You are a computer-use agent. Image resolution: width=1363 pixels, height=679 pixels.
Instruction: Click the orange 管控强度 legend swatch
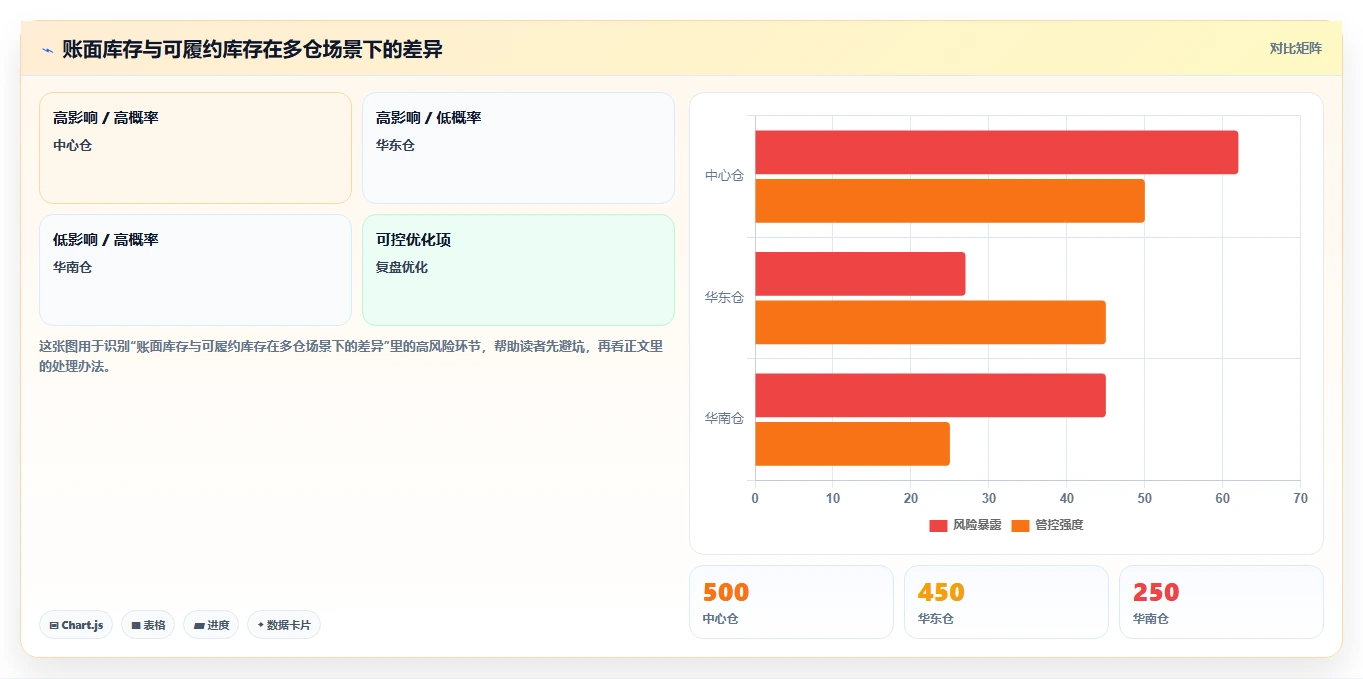1020,526
